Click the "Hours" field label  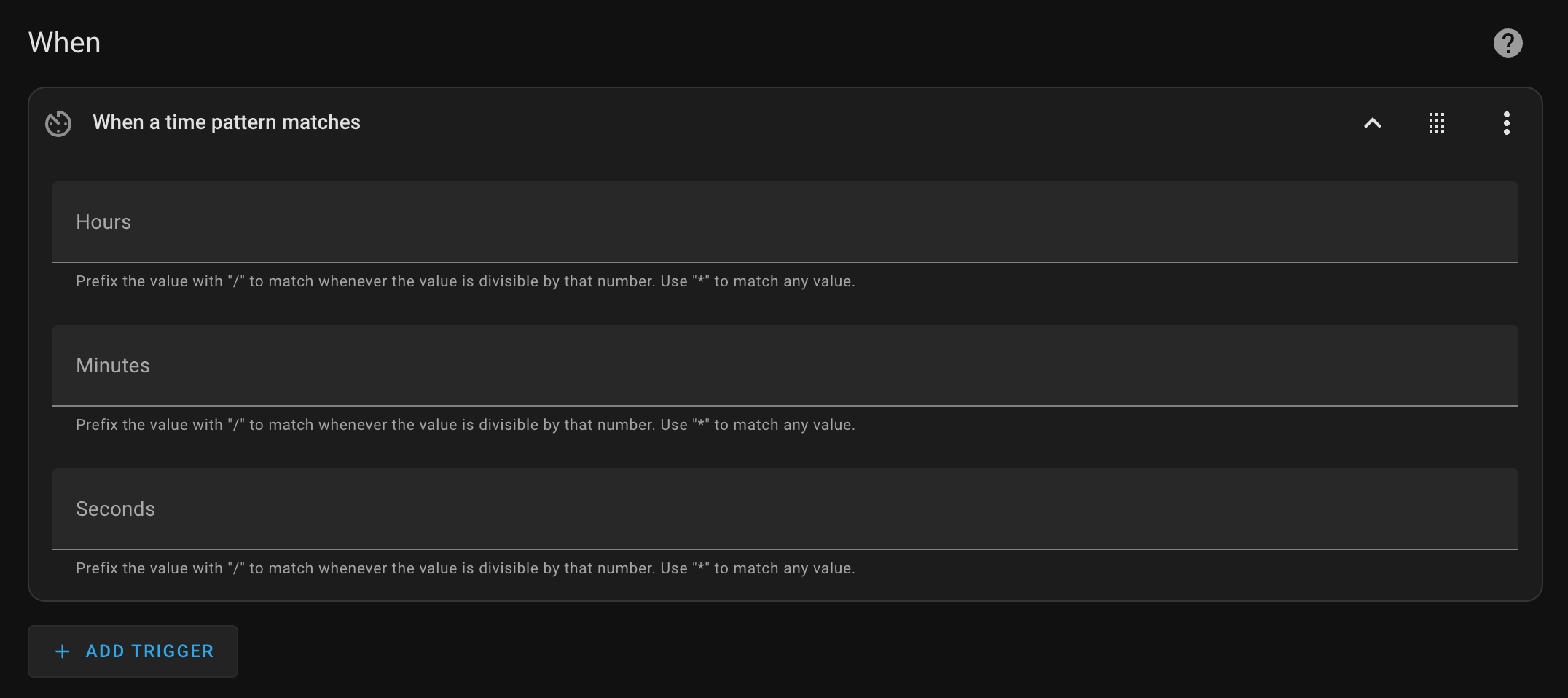coord(103,222)
